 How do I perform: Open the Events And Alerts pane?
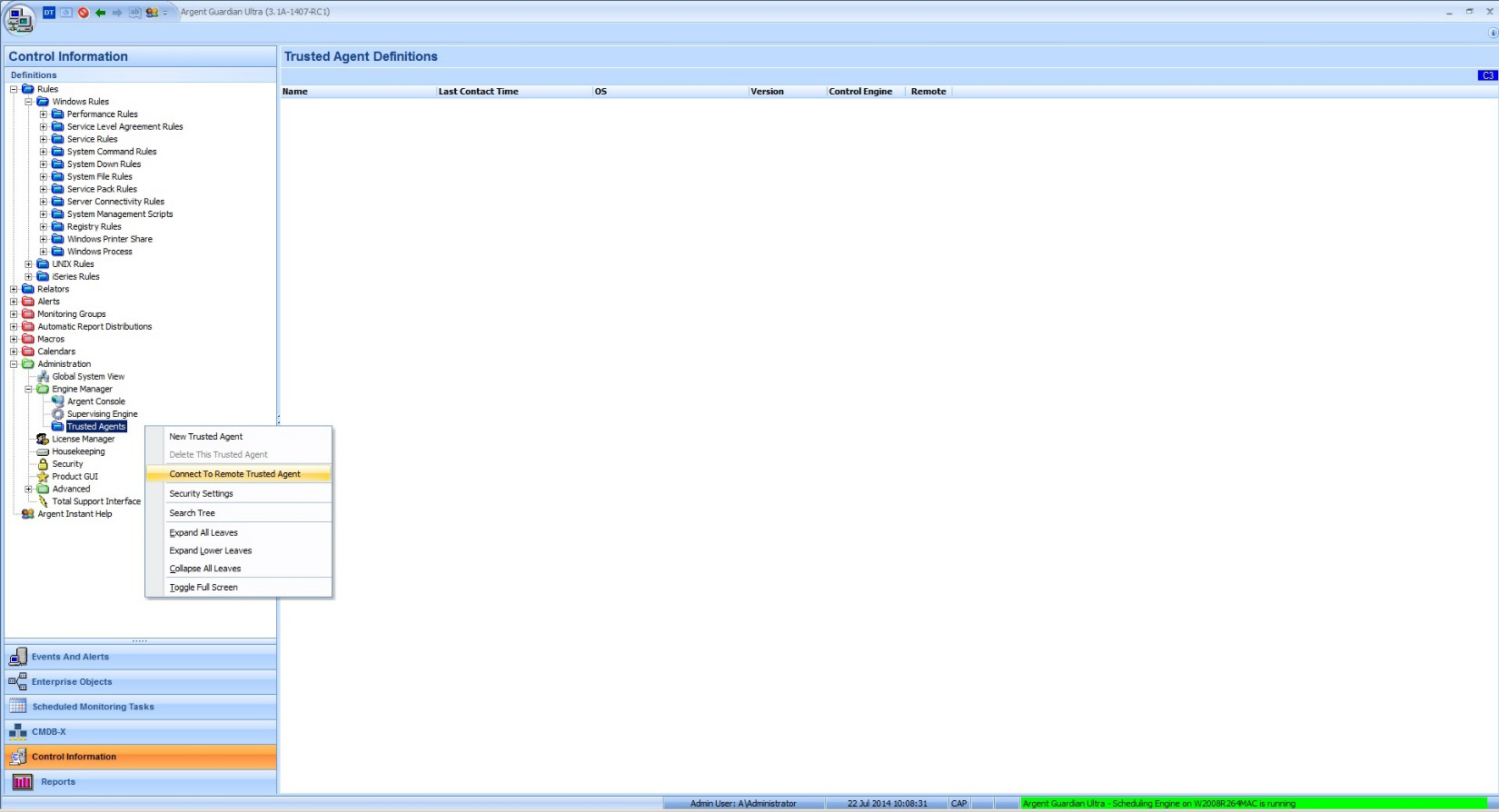point(70,657)
